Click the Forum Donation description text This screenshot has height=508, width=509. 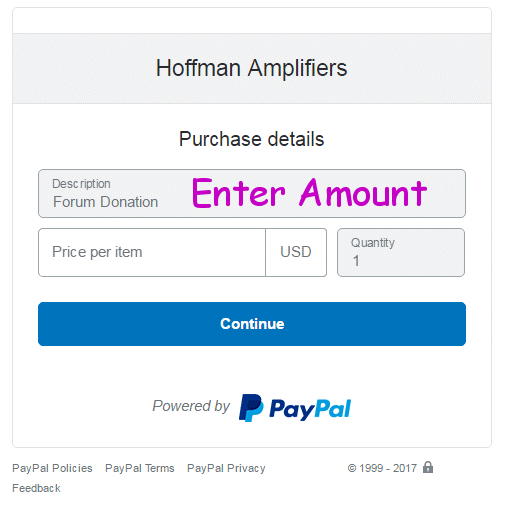click(x=105, y=202)
